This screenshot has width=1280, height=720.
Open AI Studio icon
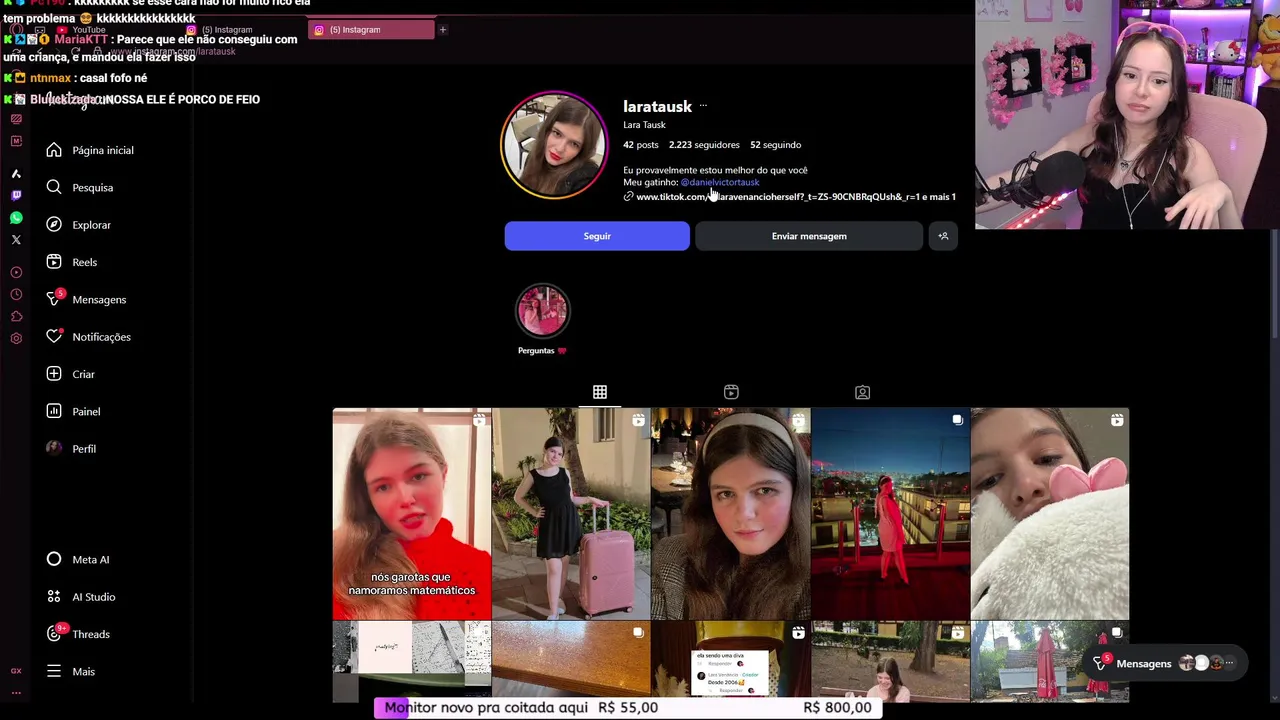(54, 597)
